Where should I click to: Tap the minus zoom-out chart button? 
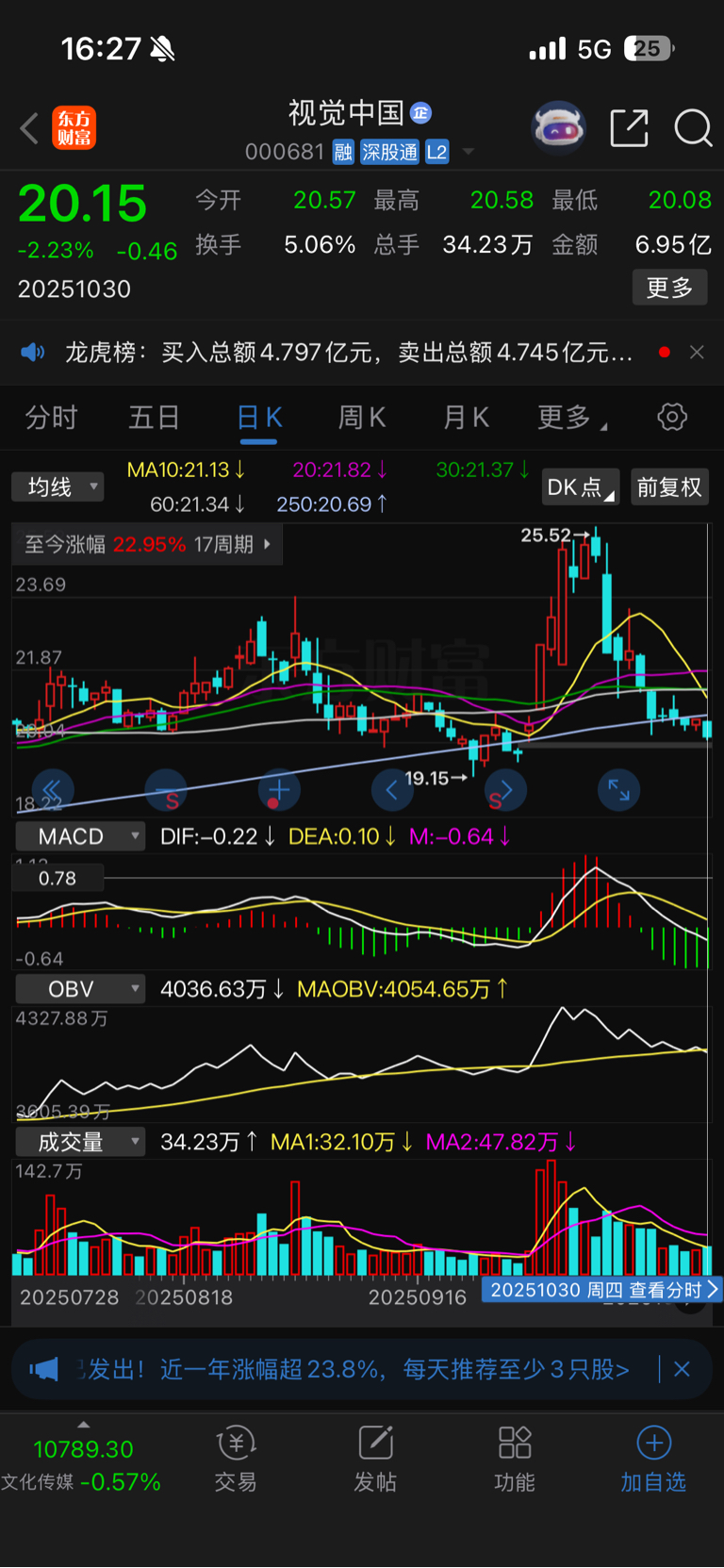tap(165, 789)
